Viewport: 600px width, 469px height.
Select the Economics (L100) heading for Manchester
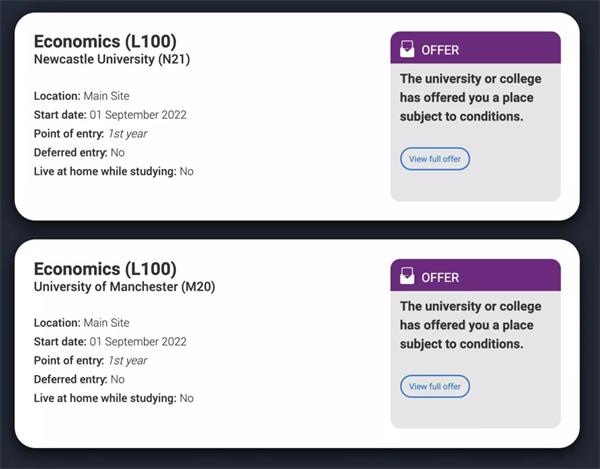[x=105, y=269]
